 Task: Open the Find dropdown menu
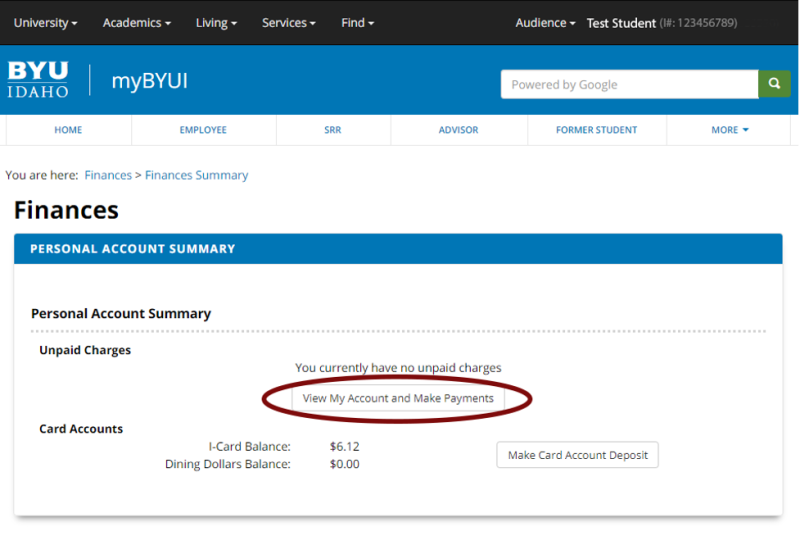coord(357,22)
